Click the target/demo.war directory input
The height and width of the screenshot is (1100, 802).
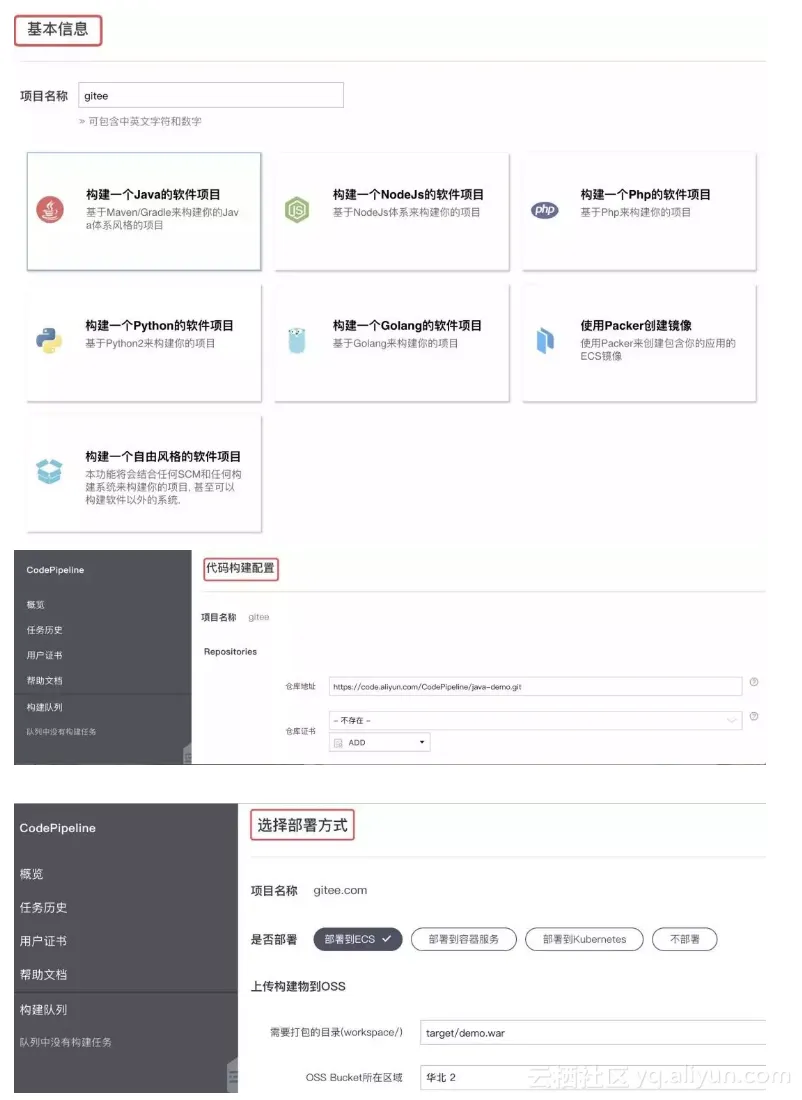pyautogui.click(x=593, y=1033)
